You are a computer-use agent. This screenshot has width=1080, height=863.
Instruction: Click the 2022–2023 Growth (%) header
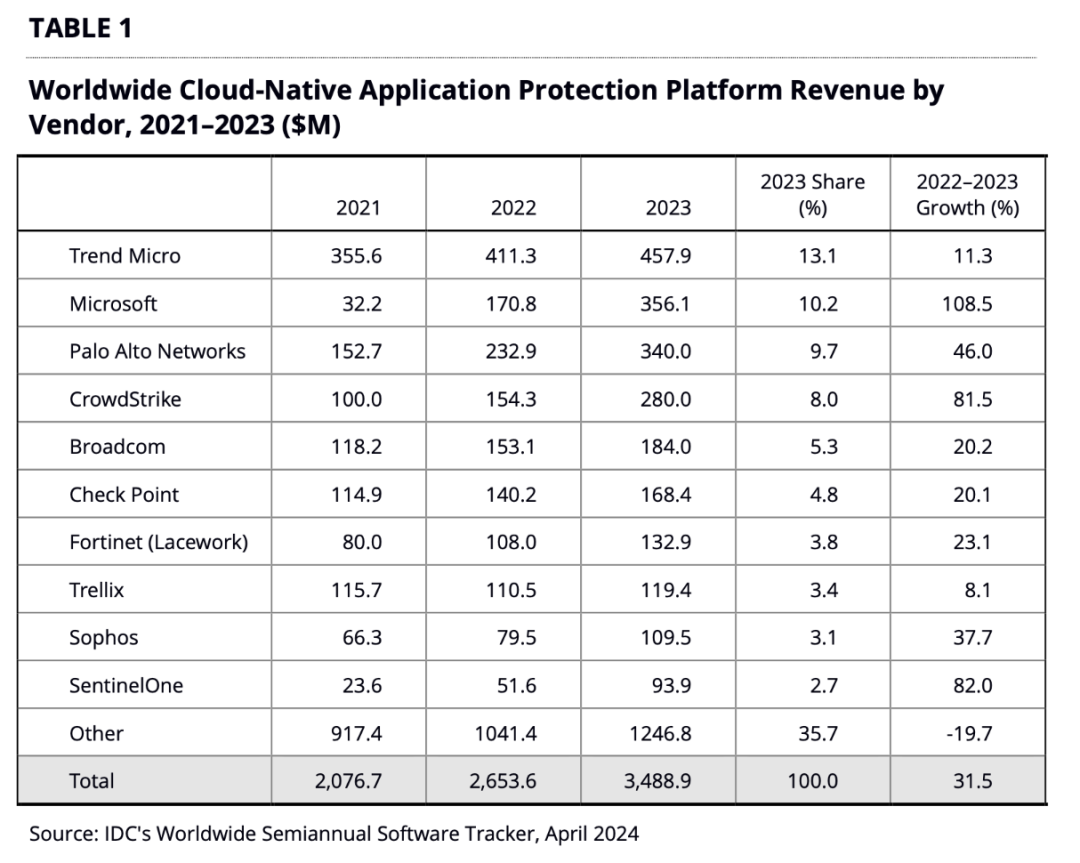coord(967,194)
